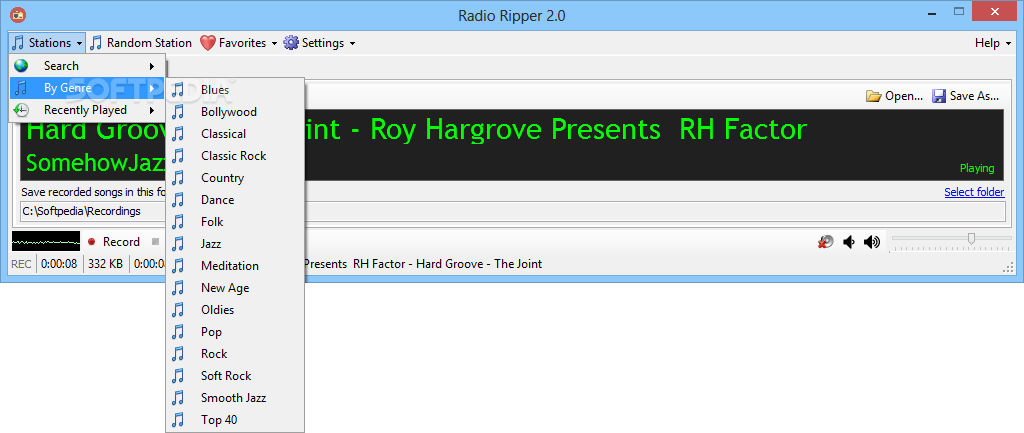Click the 332 KB status bar entry
The width and height of the screenshot is (1024, 433).
pyautogui.click(x=106, y=265)
